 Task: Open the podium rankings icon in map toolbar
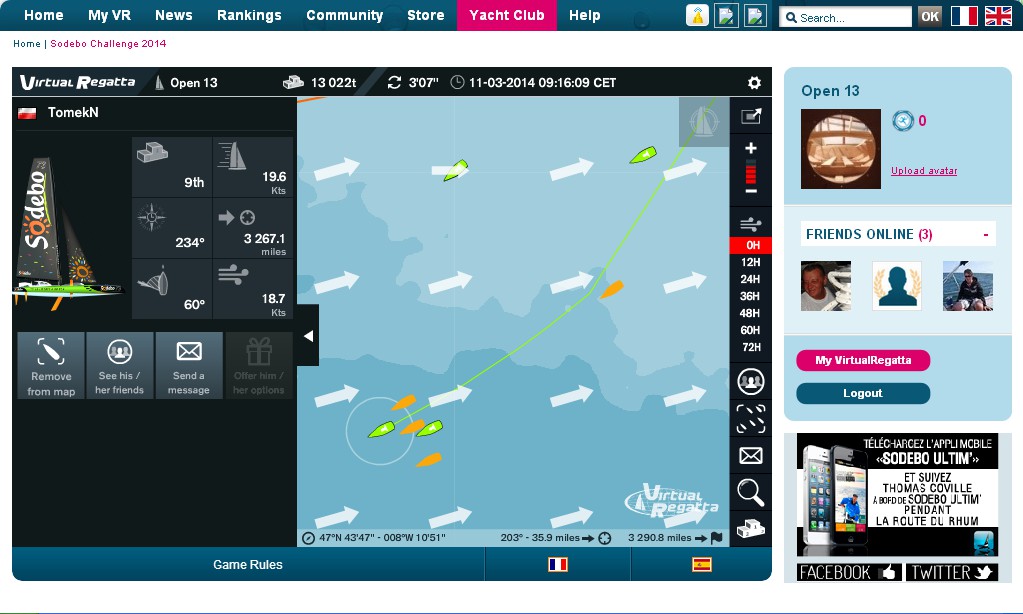[750, 528]
